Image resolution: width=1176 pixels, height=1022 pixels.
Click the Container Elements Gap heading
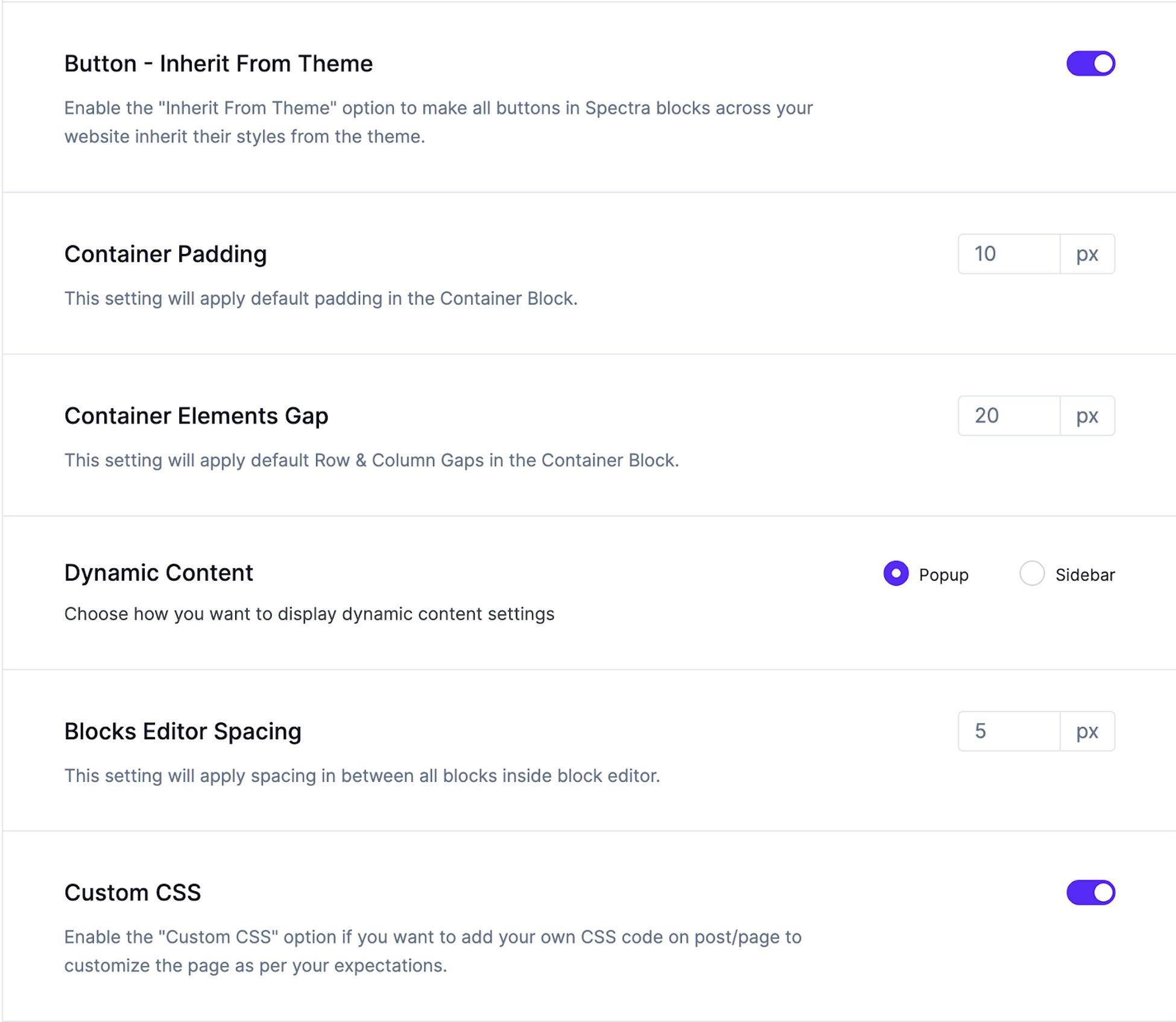(x=196, y=415)
